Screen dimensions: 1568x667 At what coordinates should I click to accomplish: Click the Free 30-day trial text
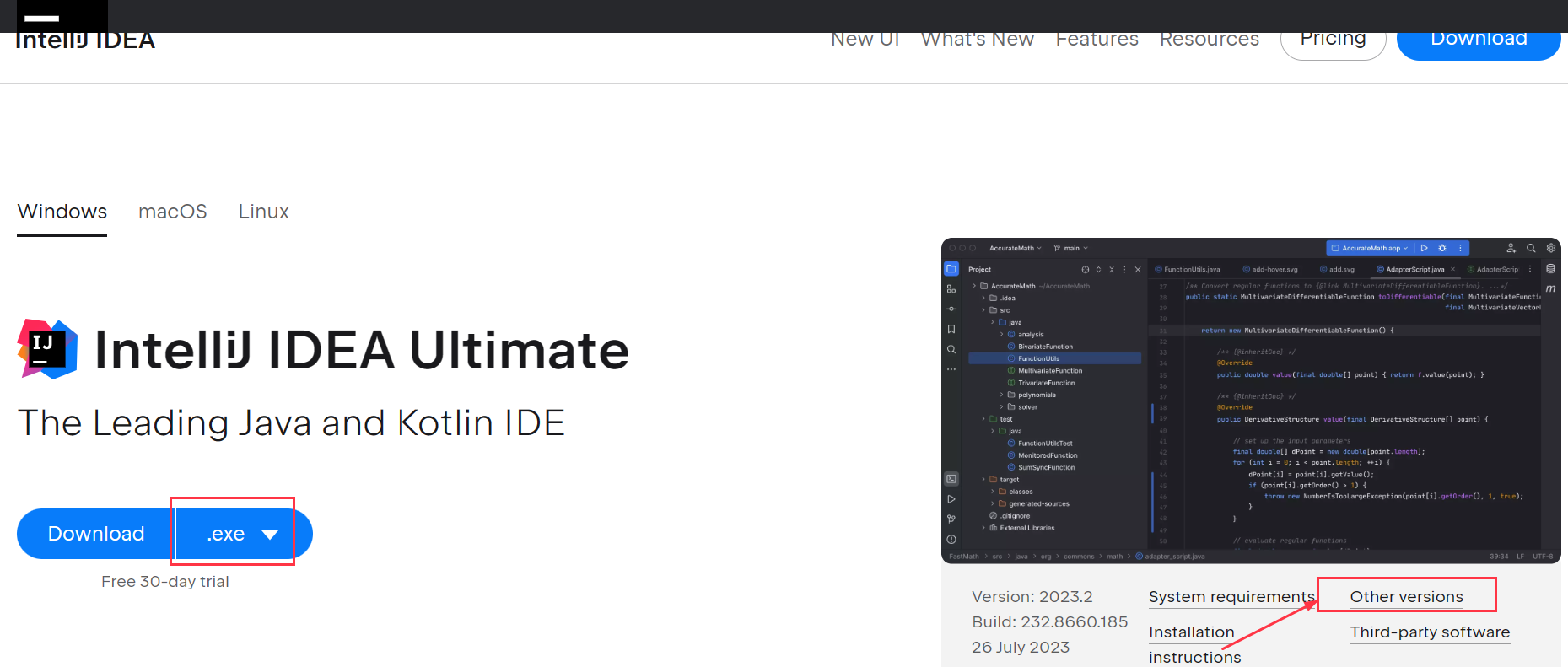[x=165, y=582]
